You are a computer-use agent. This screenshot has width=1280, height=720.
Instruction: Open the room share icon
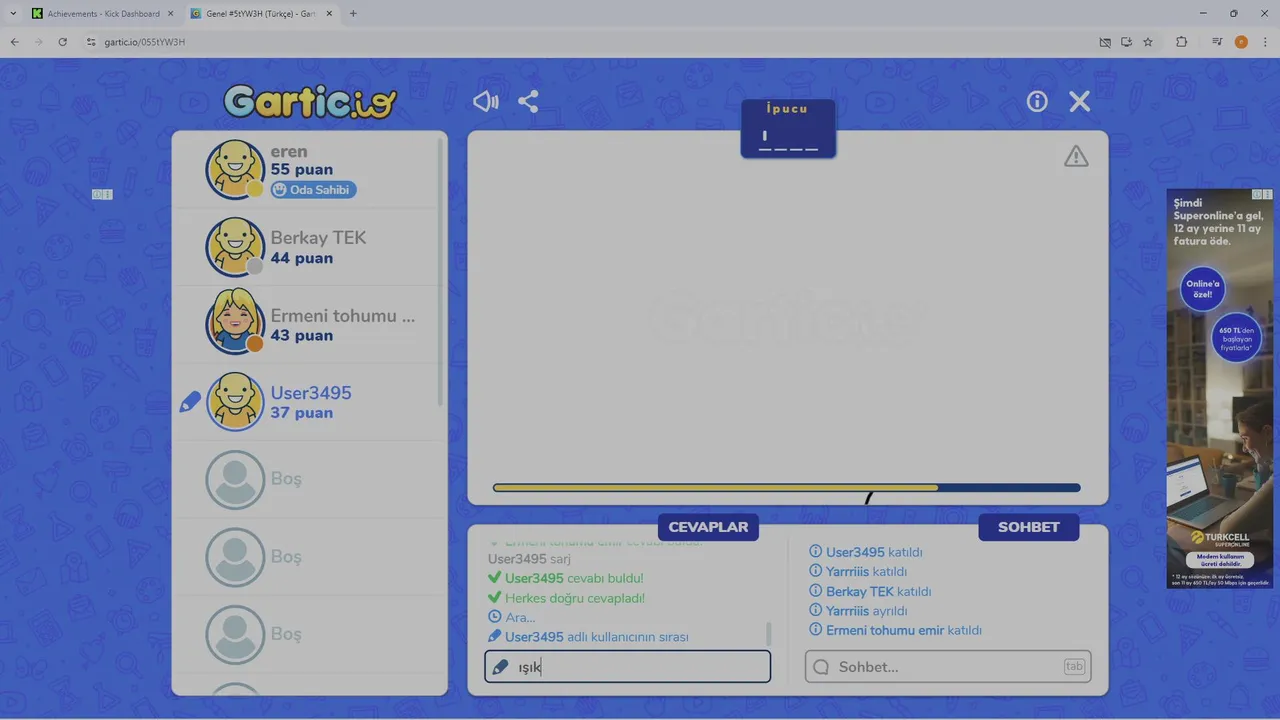[x=528, y=101]
